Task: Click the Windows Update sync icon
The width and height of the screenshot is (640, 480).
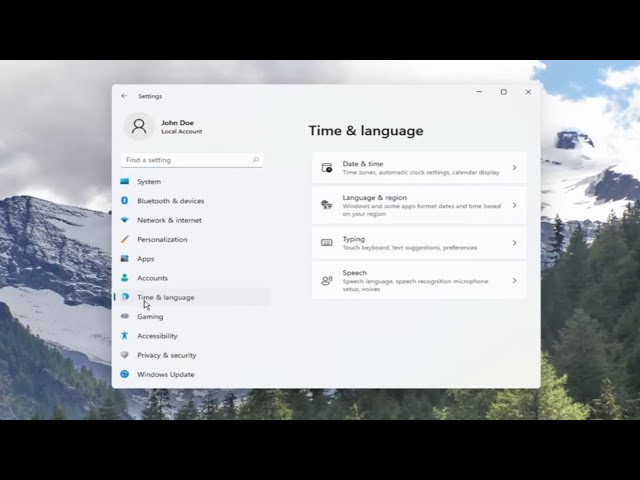Action: [x=125, y=374]
